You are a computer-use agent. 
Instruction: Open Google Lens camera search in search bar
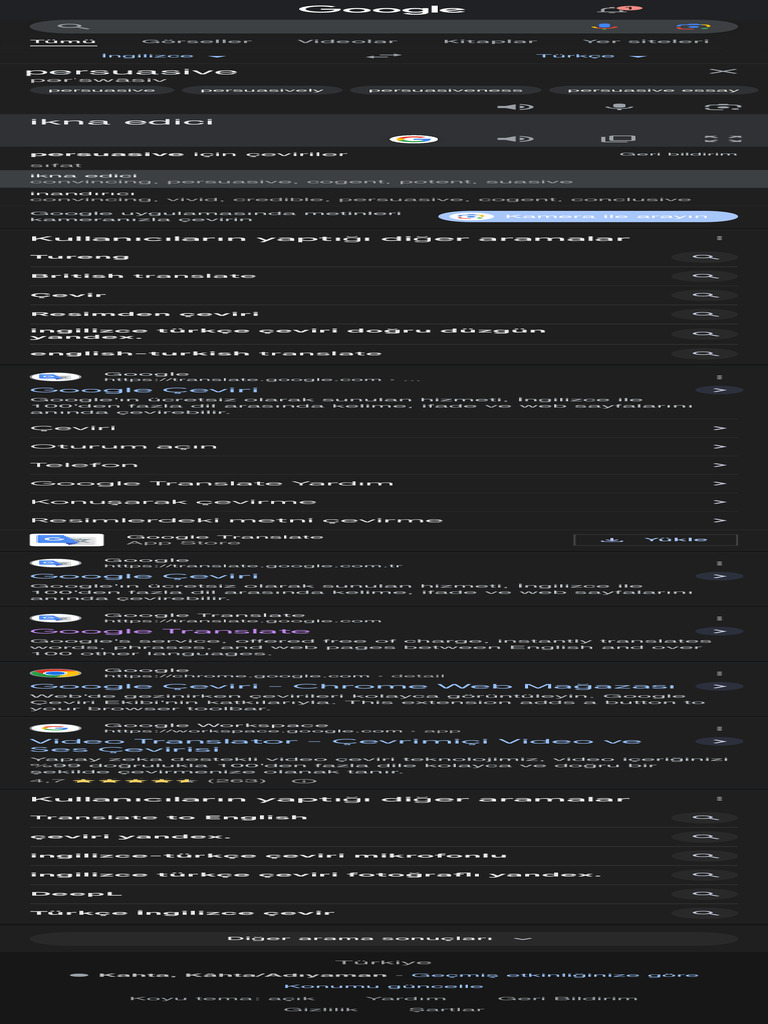693,27
